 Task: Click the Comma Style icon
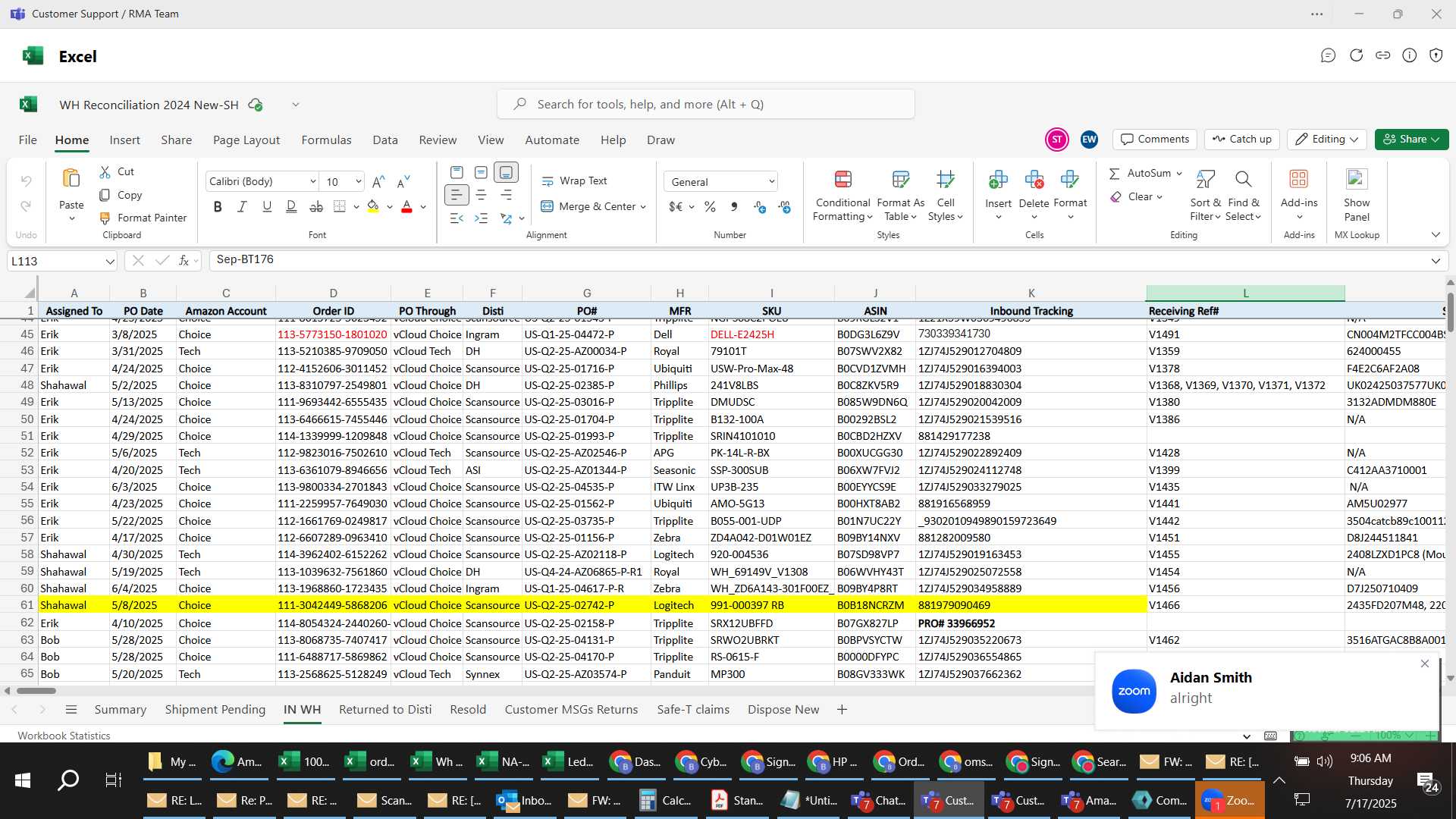tap(734, 206)
